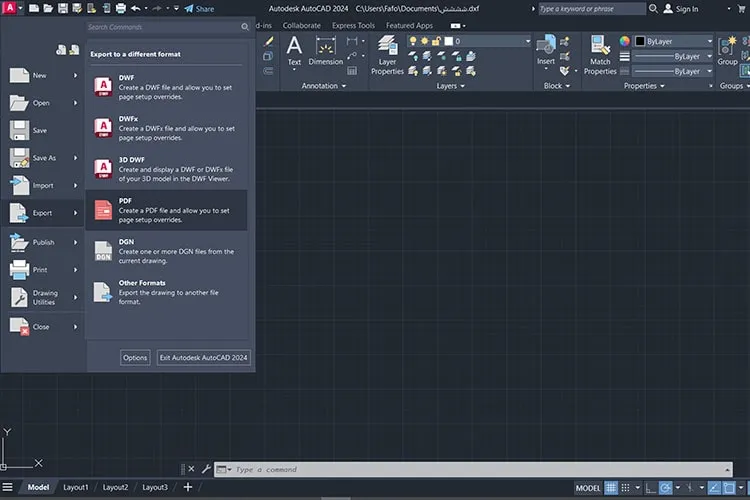Viewport: 750px width, 500px height.
Task: Toggle snap mode in status bar
Action: [x=625, y=488]
